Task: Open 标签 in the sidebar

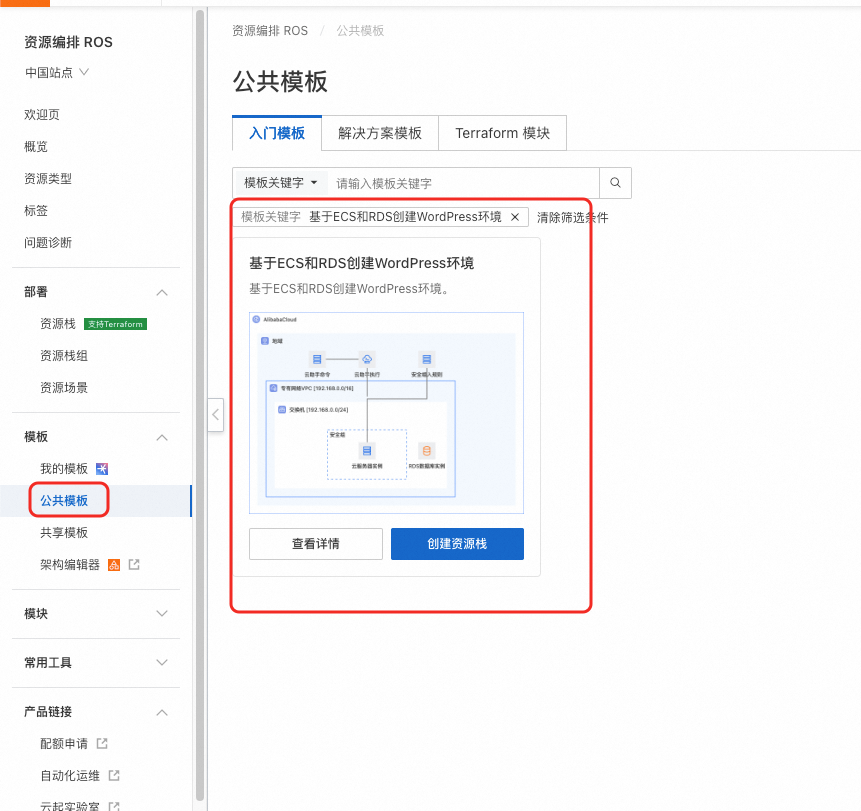Action: [x=36, y=210]
